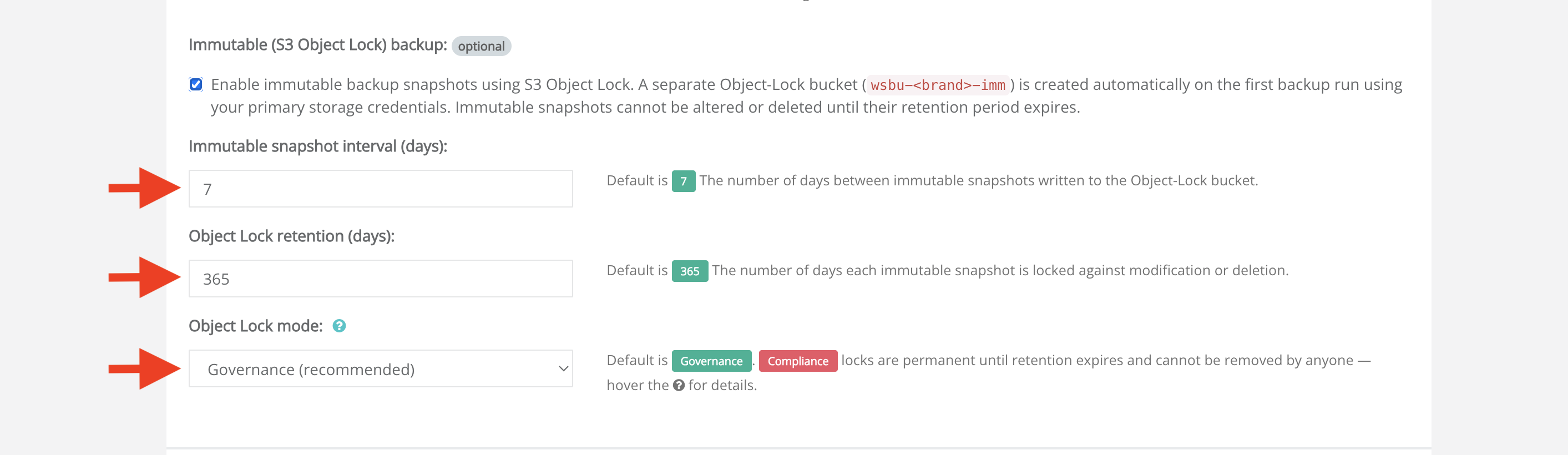1568x455 pixels.
Task: Click the dark question mark icon before 'for details'
Action: [x=679, y=386]
